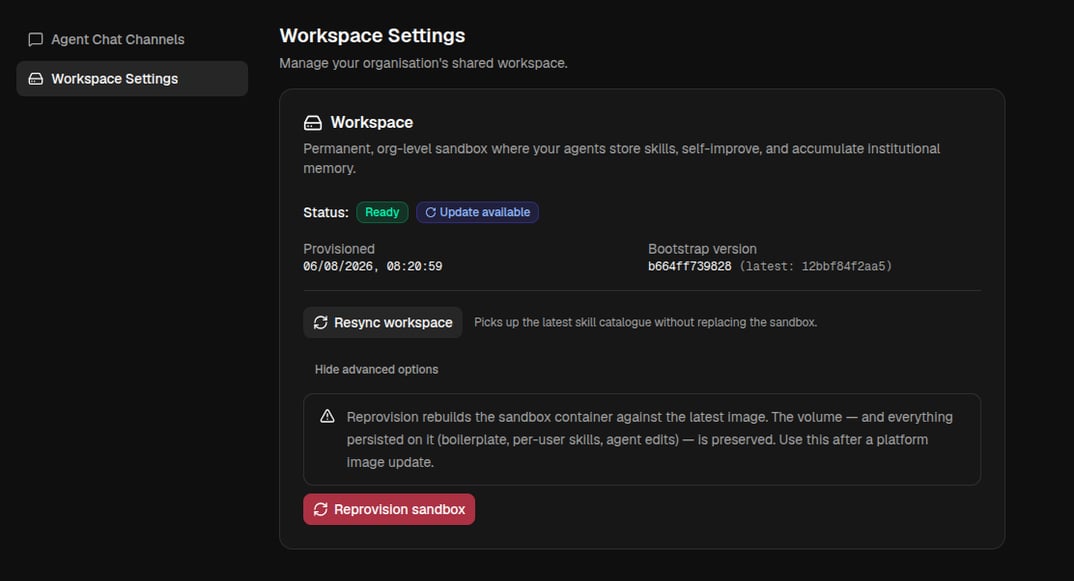
Task: Click the drive icon beside Workspace Settings
Action: pyautogui.click(x=36, y=79)
